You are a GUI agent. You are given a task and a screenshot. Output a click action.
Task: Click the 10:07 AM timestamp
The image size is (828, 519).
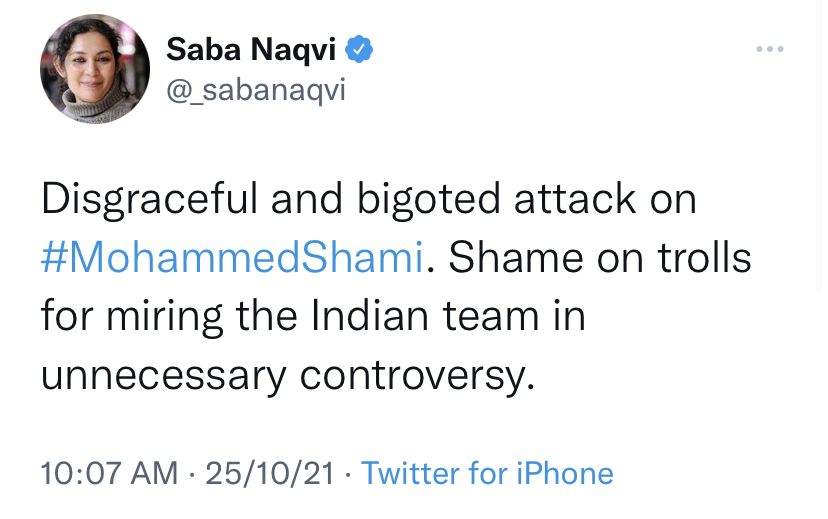click(109, 473)
